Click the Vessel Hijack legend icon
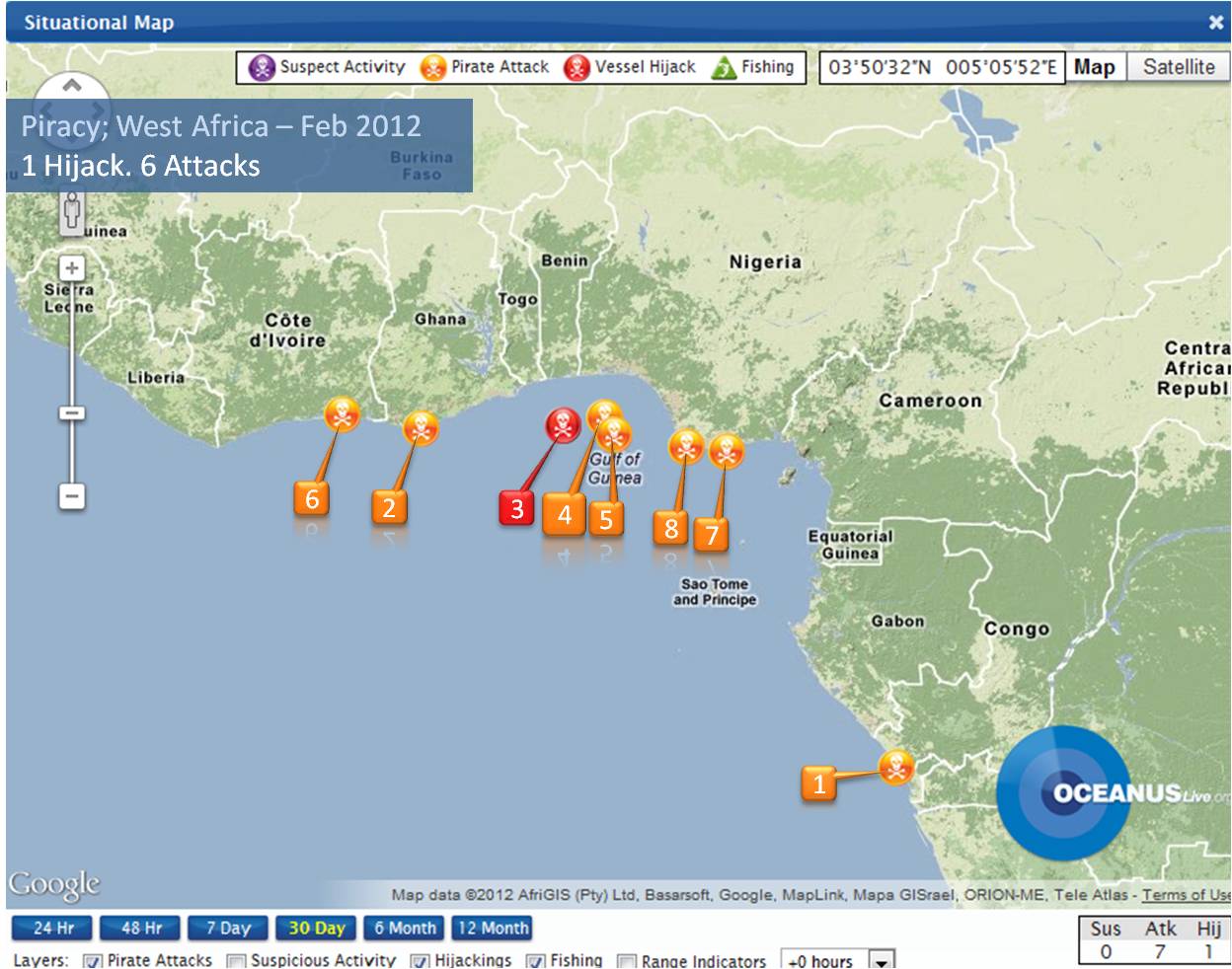The width and height of the screenshot is (1232, 969). click(x=577, y=67)
